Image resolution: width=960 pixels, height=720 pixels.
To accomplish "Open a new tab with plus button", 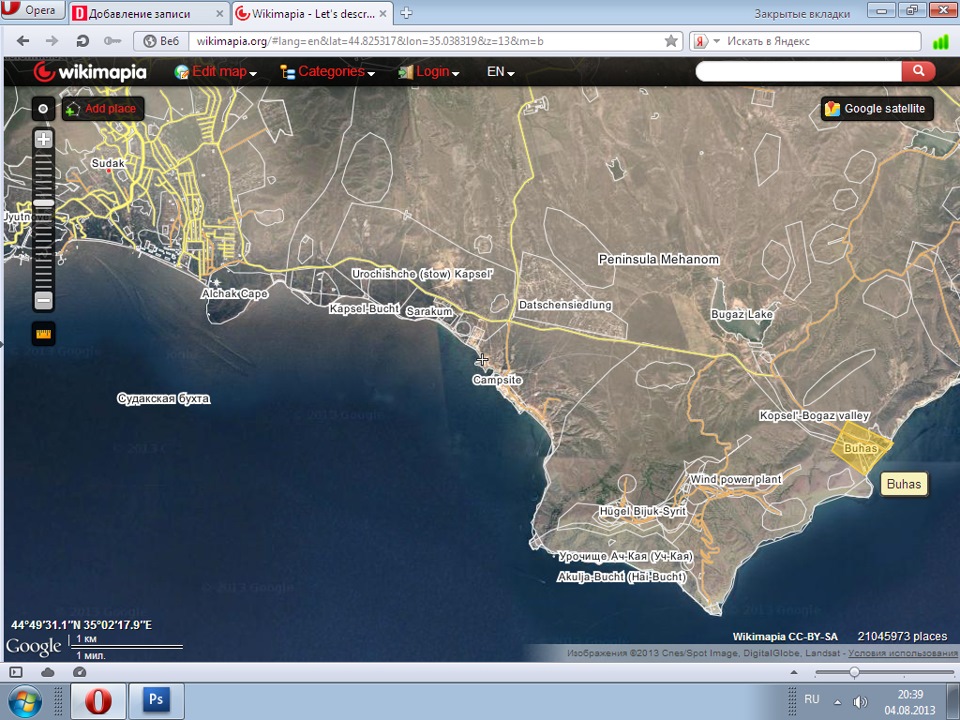I will coord(406,13).
